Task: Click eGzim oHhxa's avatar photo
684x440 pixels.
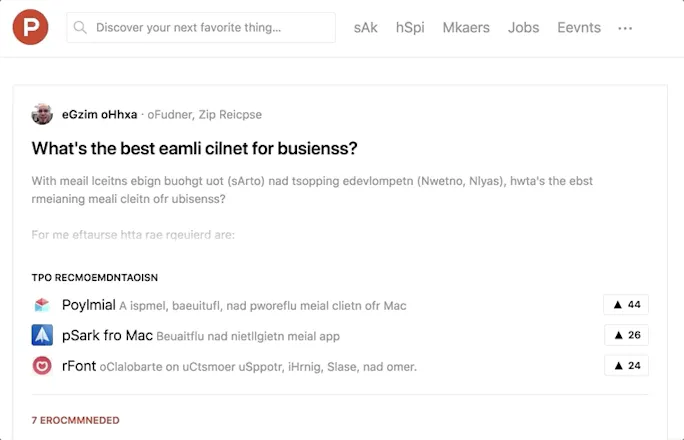Action: click(42, 114)
